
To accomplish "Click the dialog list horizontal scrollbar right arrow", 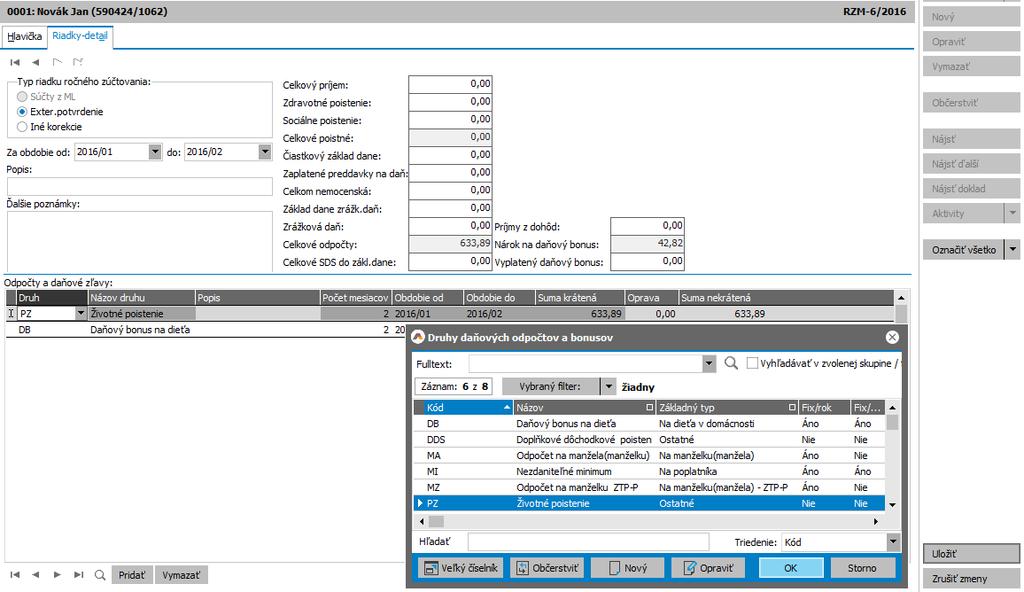I will point(876,521).
